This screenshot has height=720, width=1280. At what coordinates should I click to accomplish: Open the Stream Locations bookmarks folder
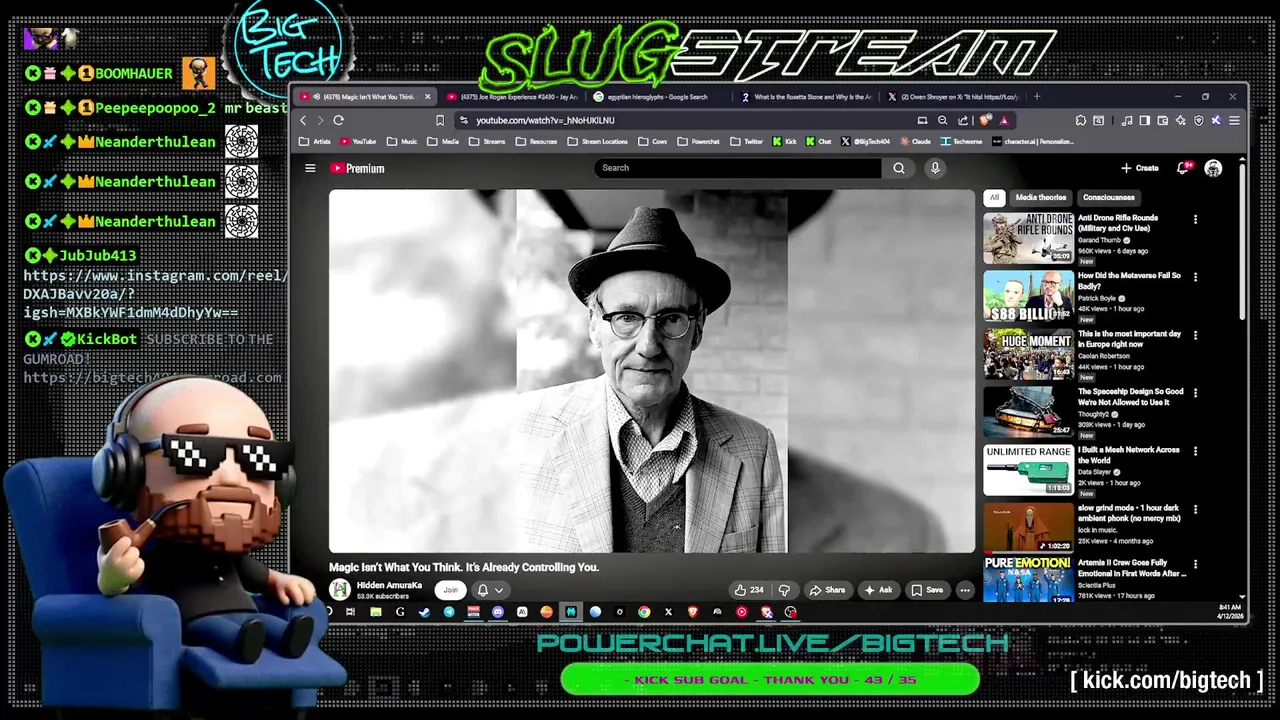pyautogui.click(x=598, y=142)
